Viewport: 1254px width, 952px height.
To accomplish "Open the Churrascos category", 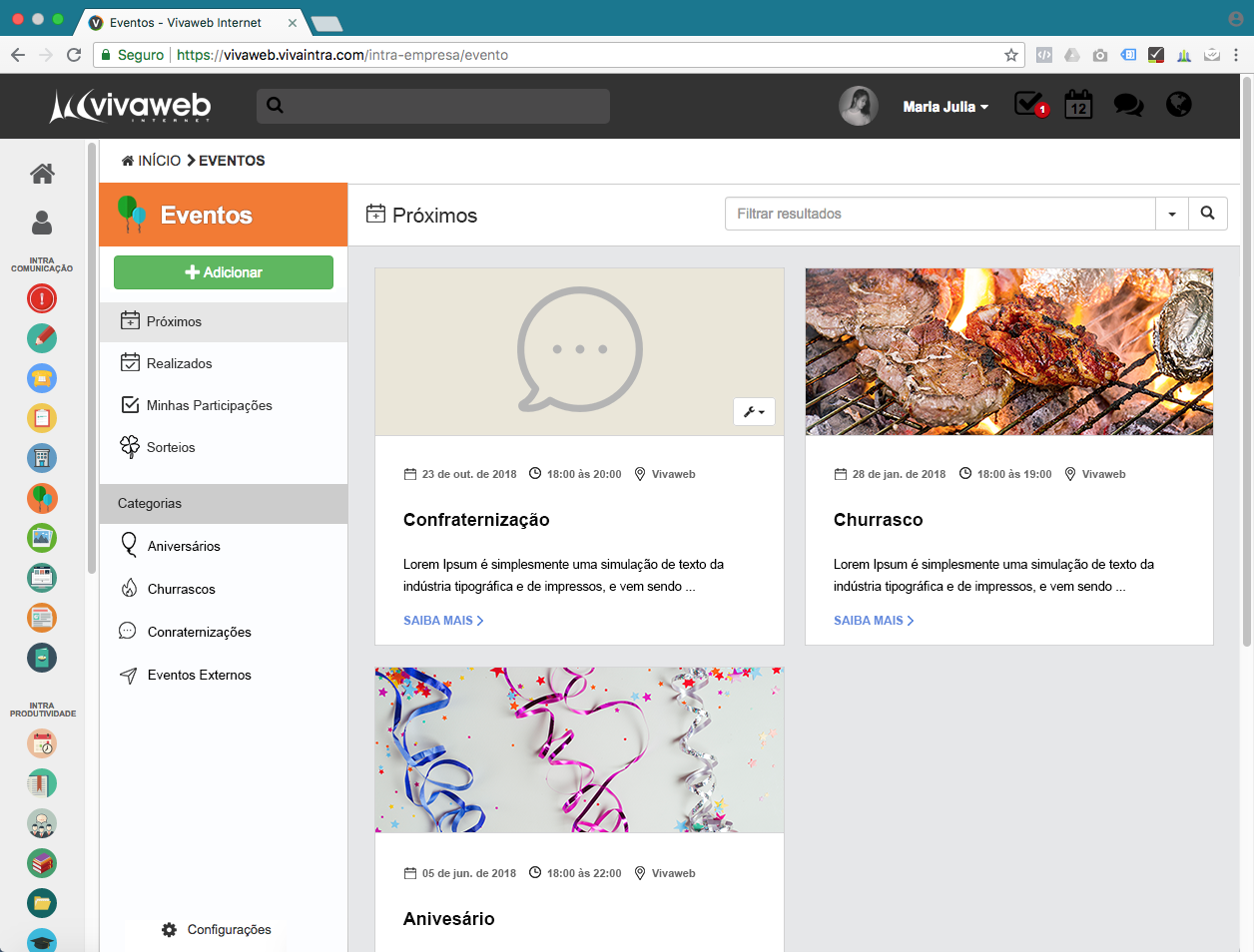I will click(181, 589).
